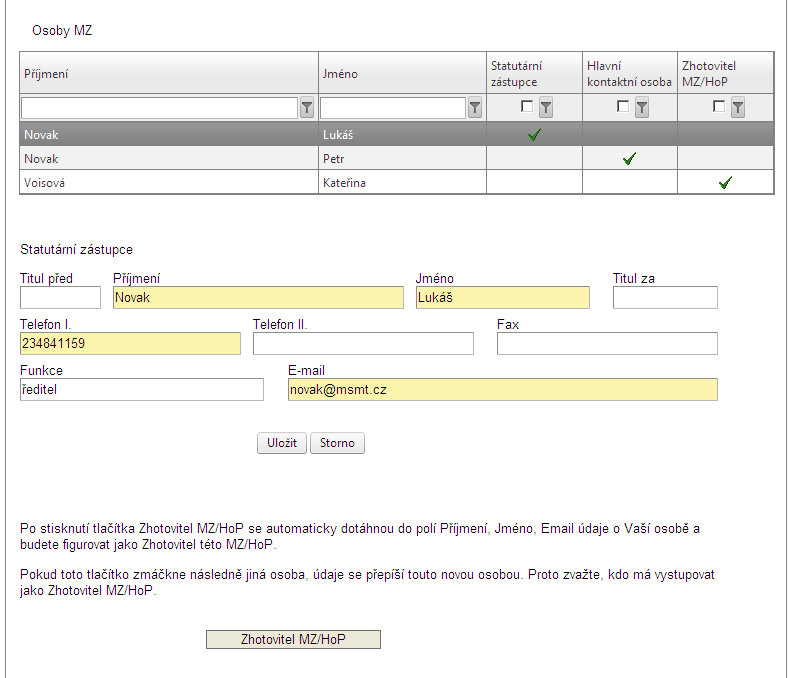
Task: Click the Petr name cell
Action: point(402,159)
